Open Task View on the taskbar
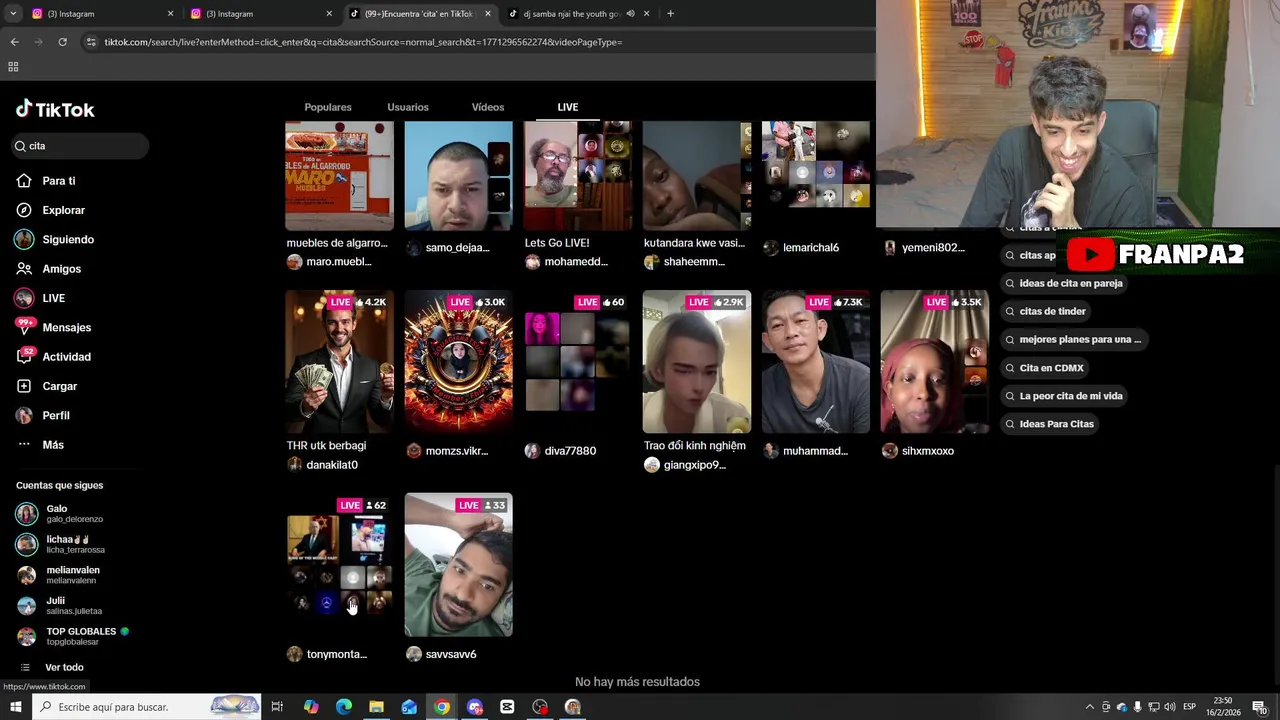The image size is (1280, 720). tap(277, 707)
